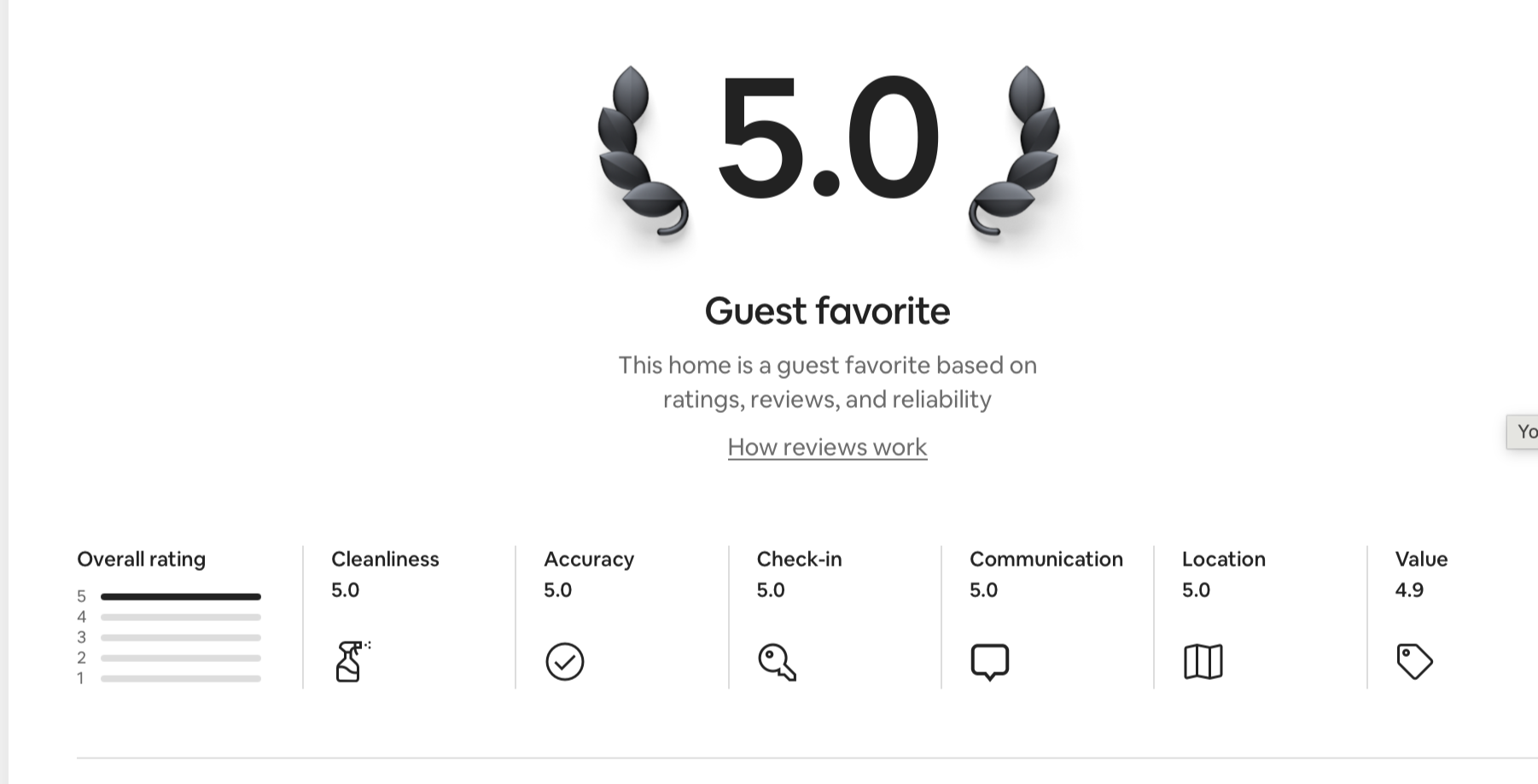Click the 5-star rating bar
The height and width of the screenshot is (784, 1538).
point(180,596)
